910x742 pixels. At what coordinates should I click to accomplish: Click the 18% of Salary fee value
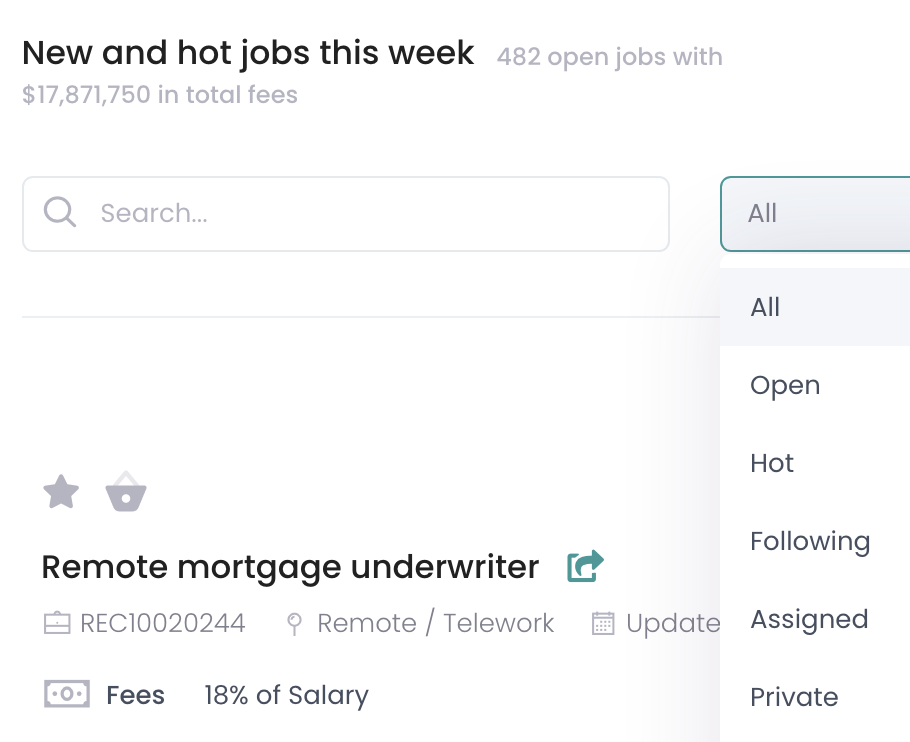[x=286, y=695]
